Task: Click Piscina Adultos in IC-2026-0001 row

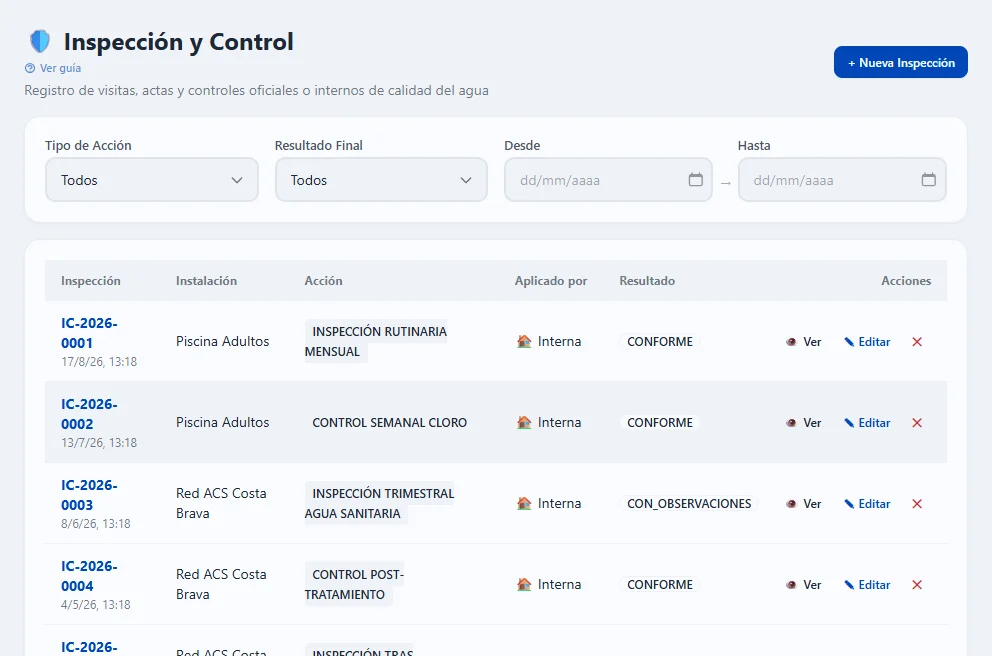Action: pos(223,342)
